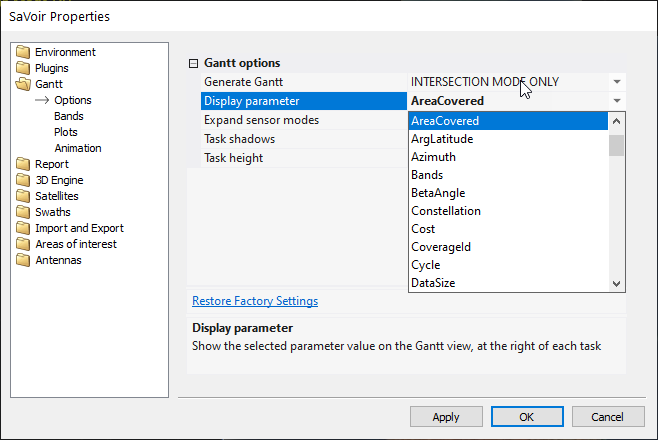
Task: Choose BetaAngle in the parameter list
Action: click(x=438, y=193)
